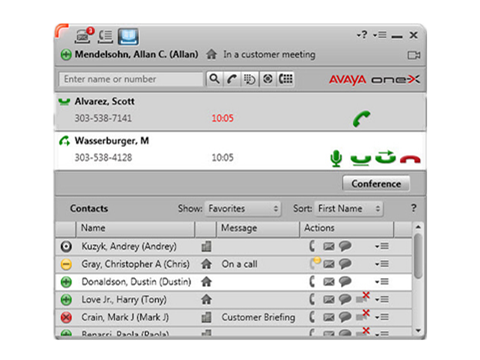Click the home location icon beside Allan
The width and height of the screenshot is (480, 360).
(211, 54)
